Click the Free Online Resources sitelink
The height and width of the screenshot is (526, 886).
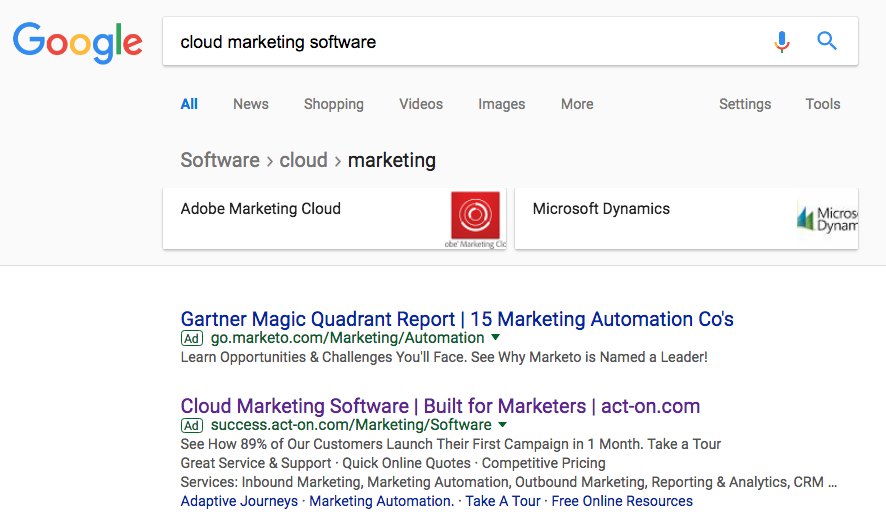[622, 501]
